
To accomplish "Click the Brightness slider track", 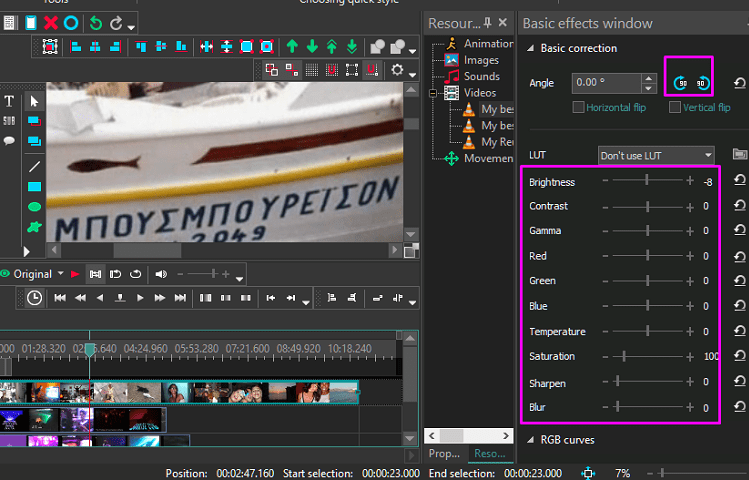I will coord(647,180).
